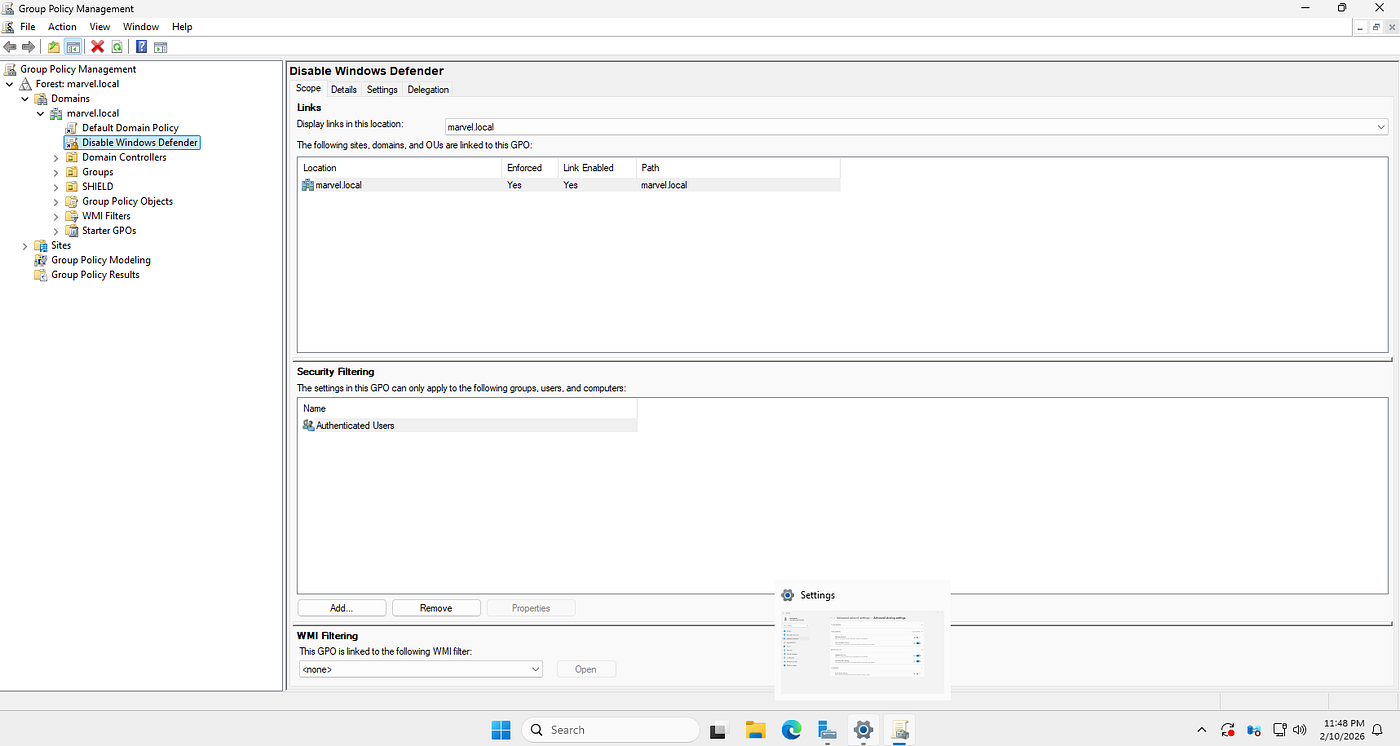
Task: Click the Add... button
Action: click(x=342, y=608)
